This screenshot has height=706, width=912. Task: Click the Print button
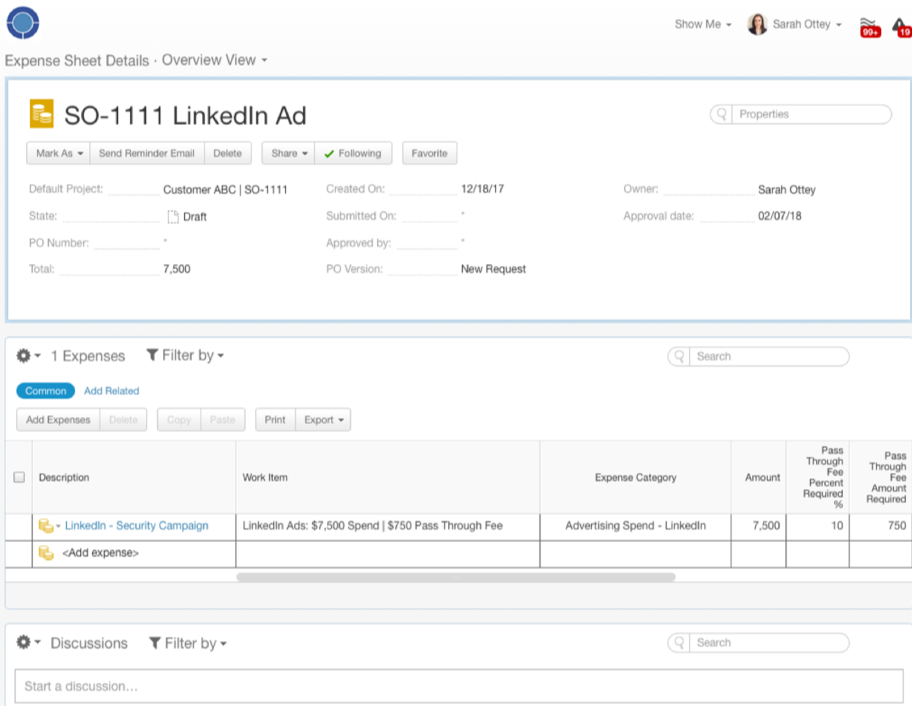pos(275,420)
